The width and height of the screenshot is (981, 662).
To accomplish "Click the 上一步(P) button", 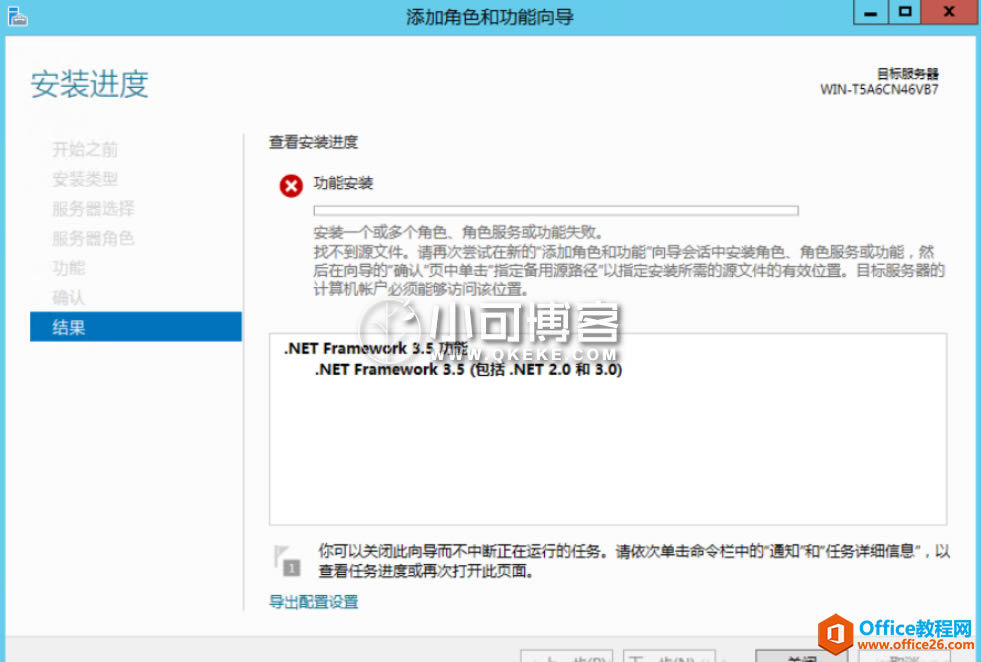I will [566, 656].
